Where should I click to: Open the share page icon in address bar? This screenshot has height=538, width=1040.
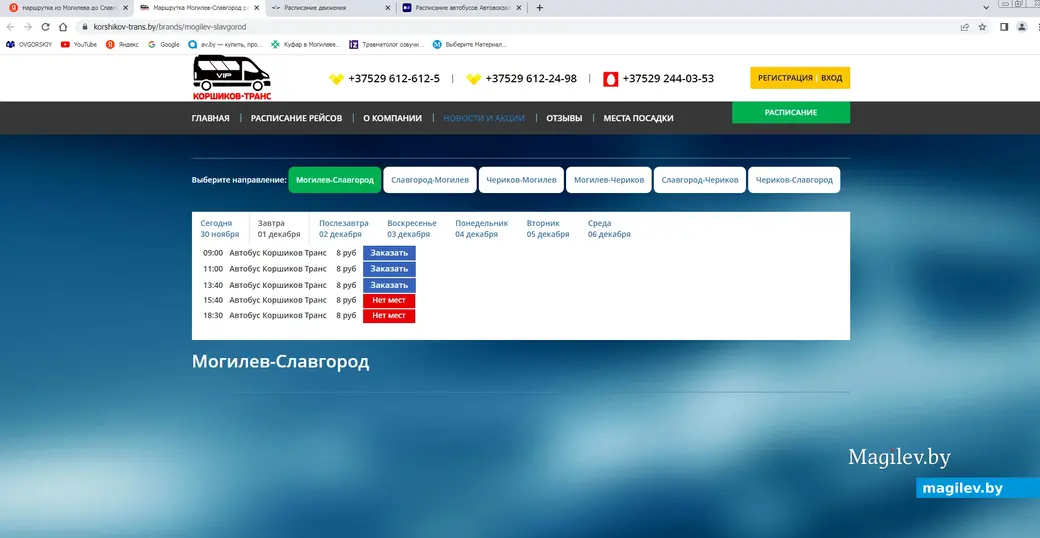tap(964, 27)
